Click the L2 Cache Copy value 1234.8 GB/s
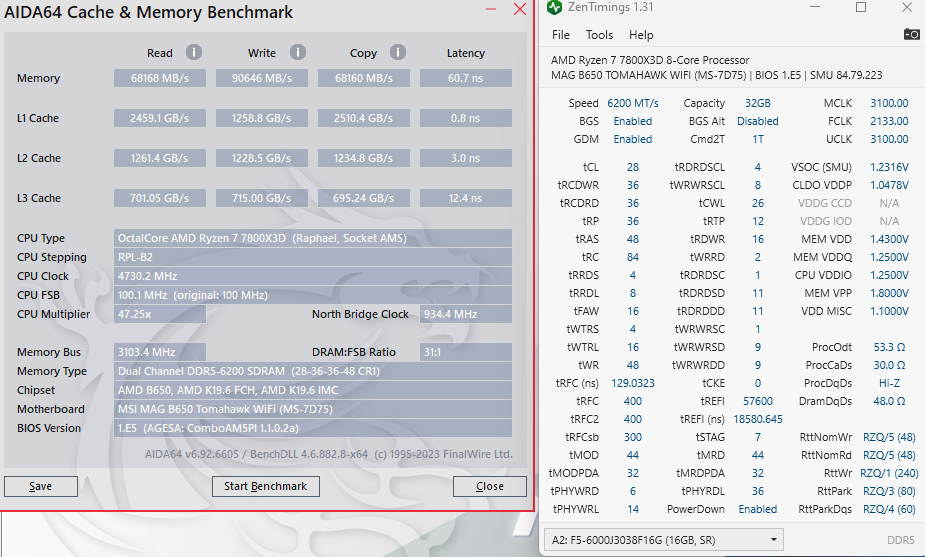Screen dimensions: 925x557 [364, 158]
